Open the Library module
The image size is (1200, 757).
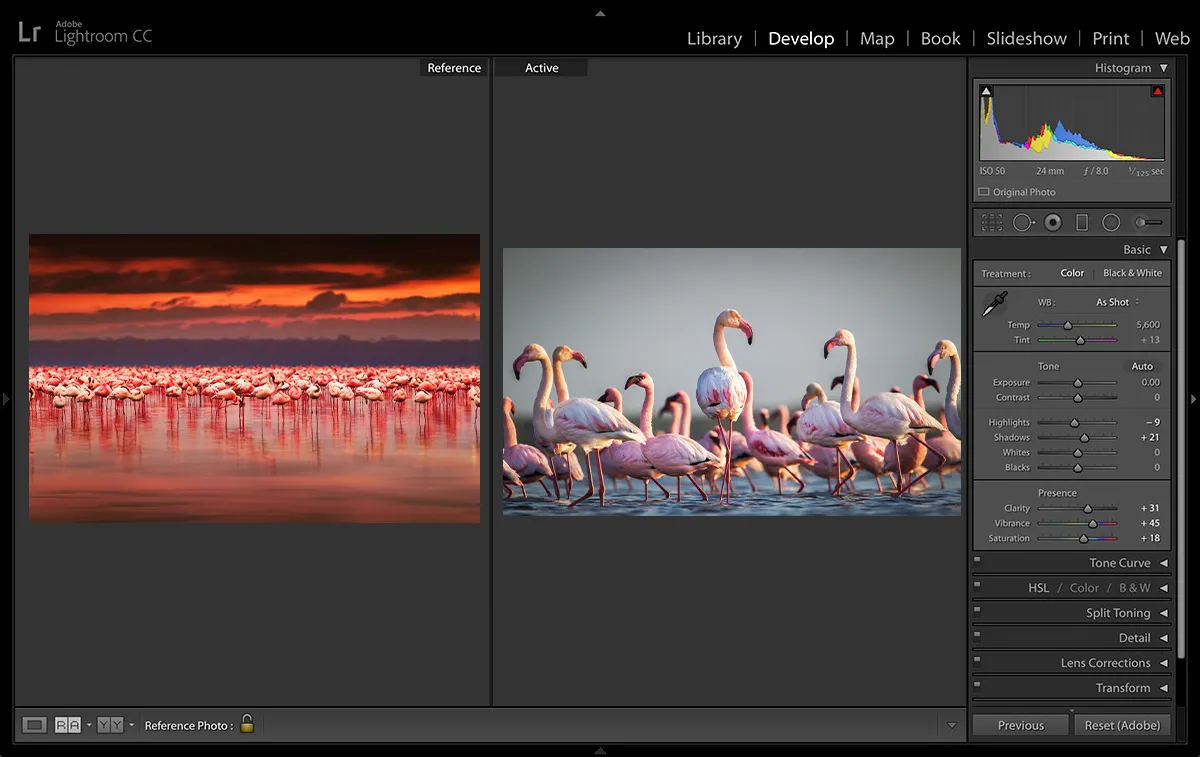pos(714,39)
